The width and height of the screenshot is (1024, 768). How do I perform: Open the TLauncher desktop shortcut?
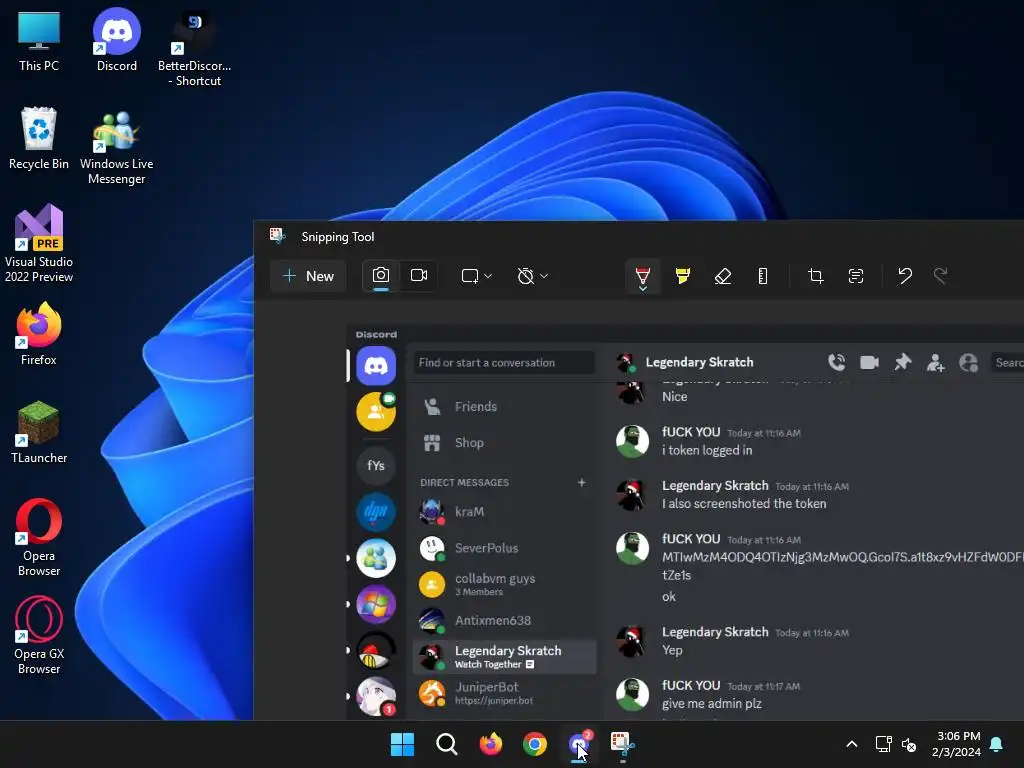coord(39,431)
